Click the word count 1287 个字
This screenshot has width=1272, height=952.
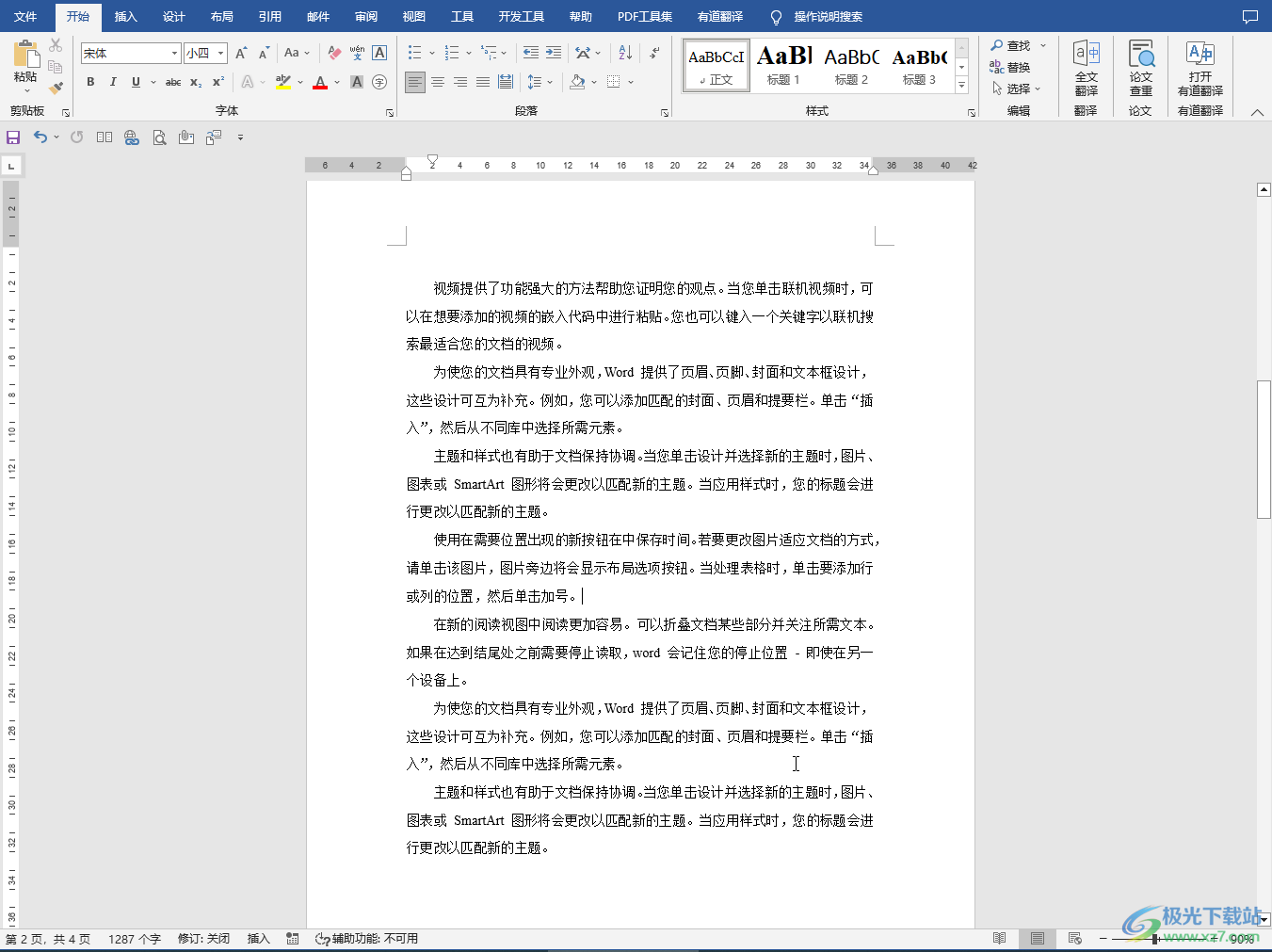(135, 939)
